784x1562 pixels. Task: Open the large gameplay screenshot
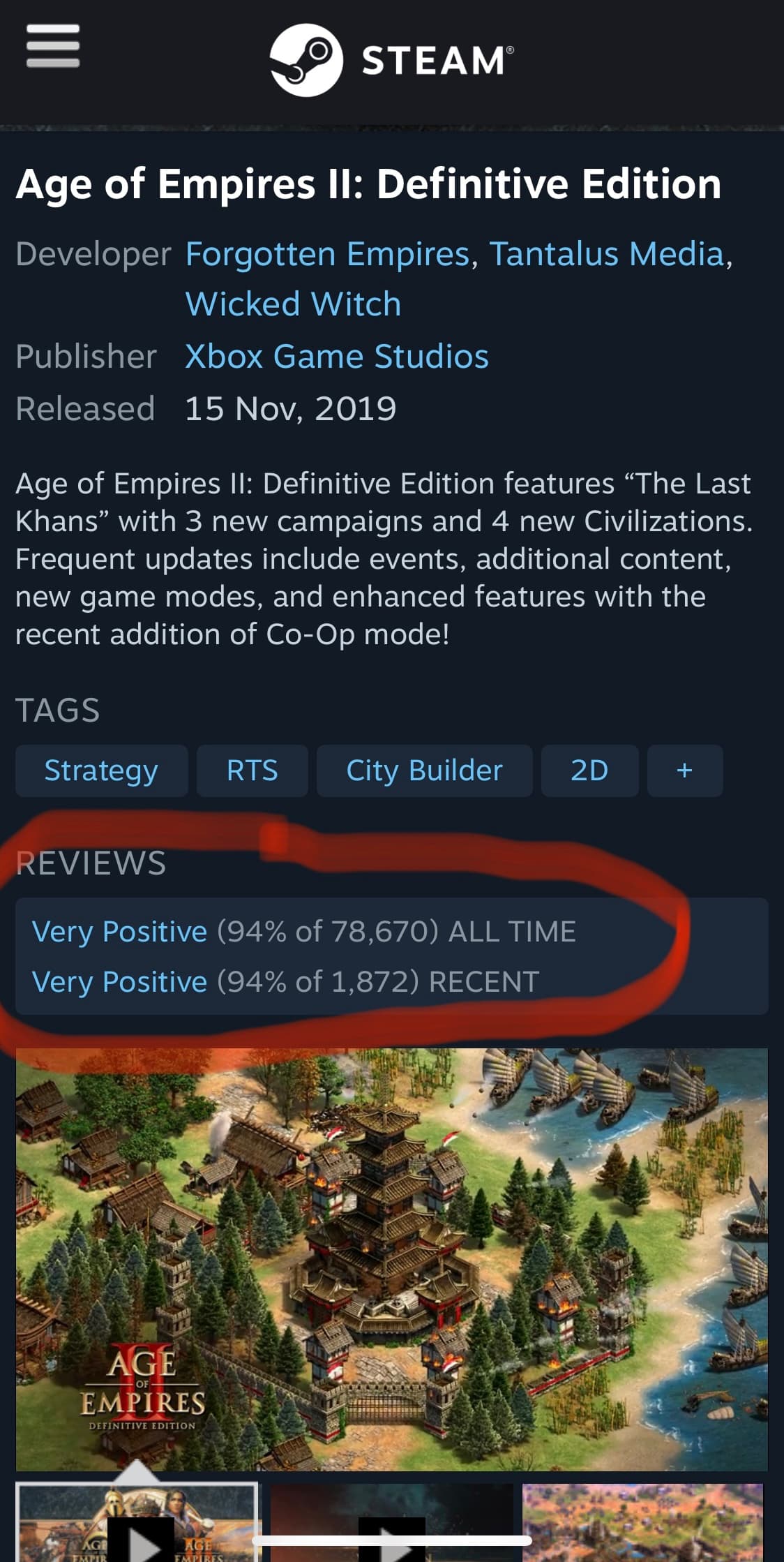(x=392, y=1256)
